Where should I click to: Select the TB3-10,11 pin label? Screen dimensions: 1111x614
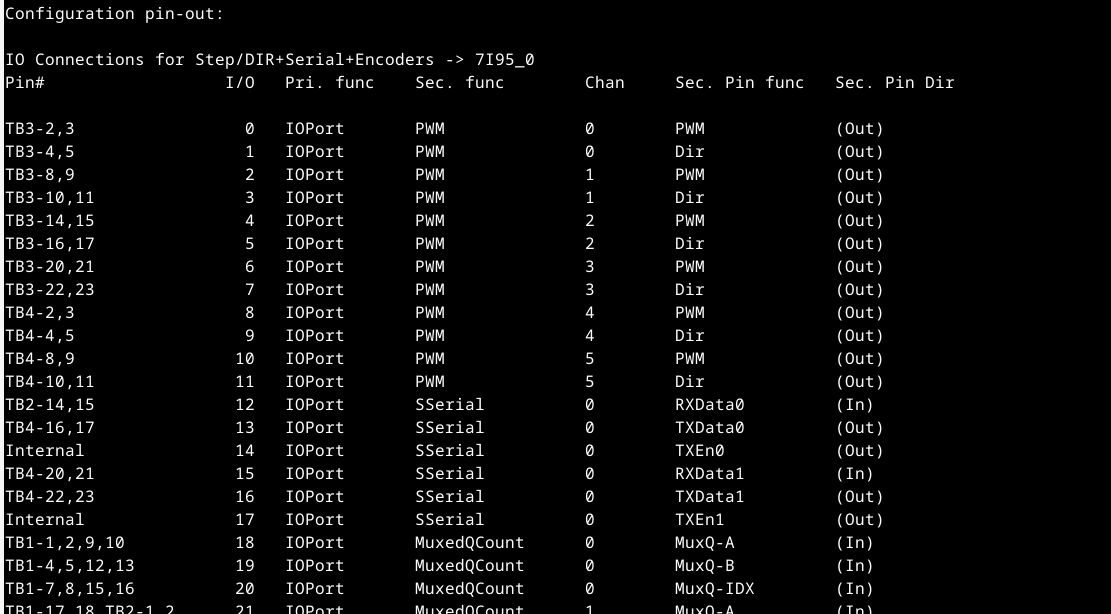(x=50, y=198)
